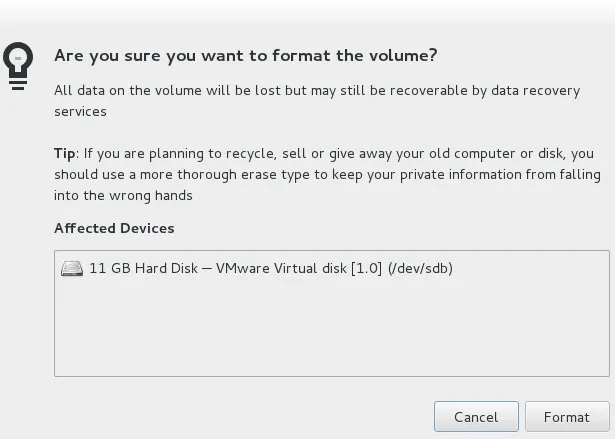615x439 pixels.
Task: Click the [1.0] version text
Action: click(366, 269)
